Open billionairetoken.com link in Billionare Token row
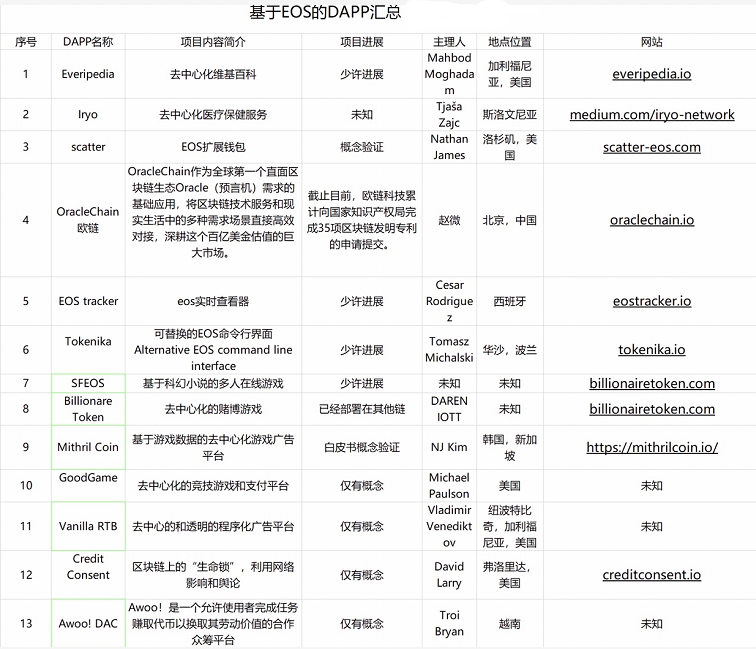This screenshot has height=649, width=756. (652, 409)
